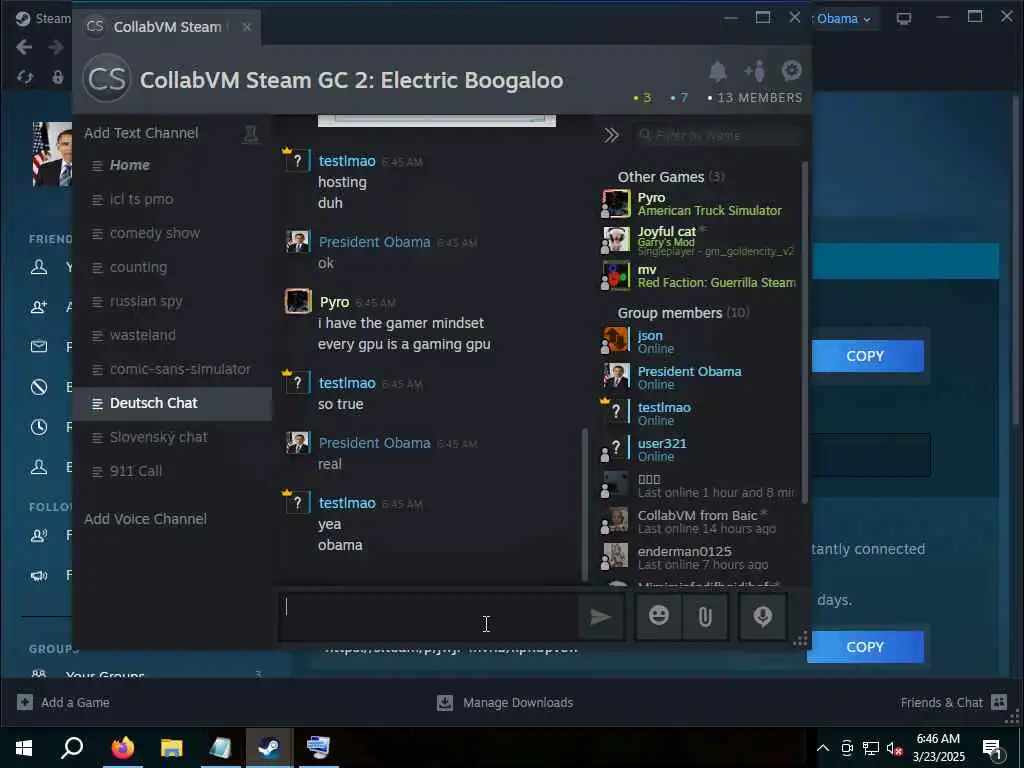This screenshot has width=1024, height=768.
Task: Click the Filter by Name search field
Action: pyautogui.click(x=717, y=135)
